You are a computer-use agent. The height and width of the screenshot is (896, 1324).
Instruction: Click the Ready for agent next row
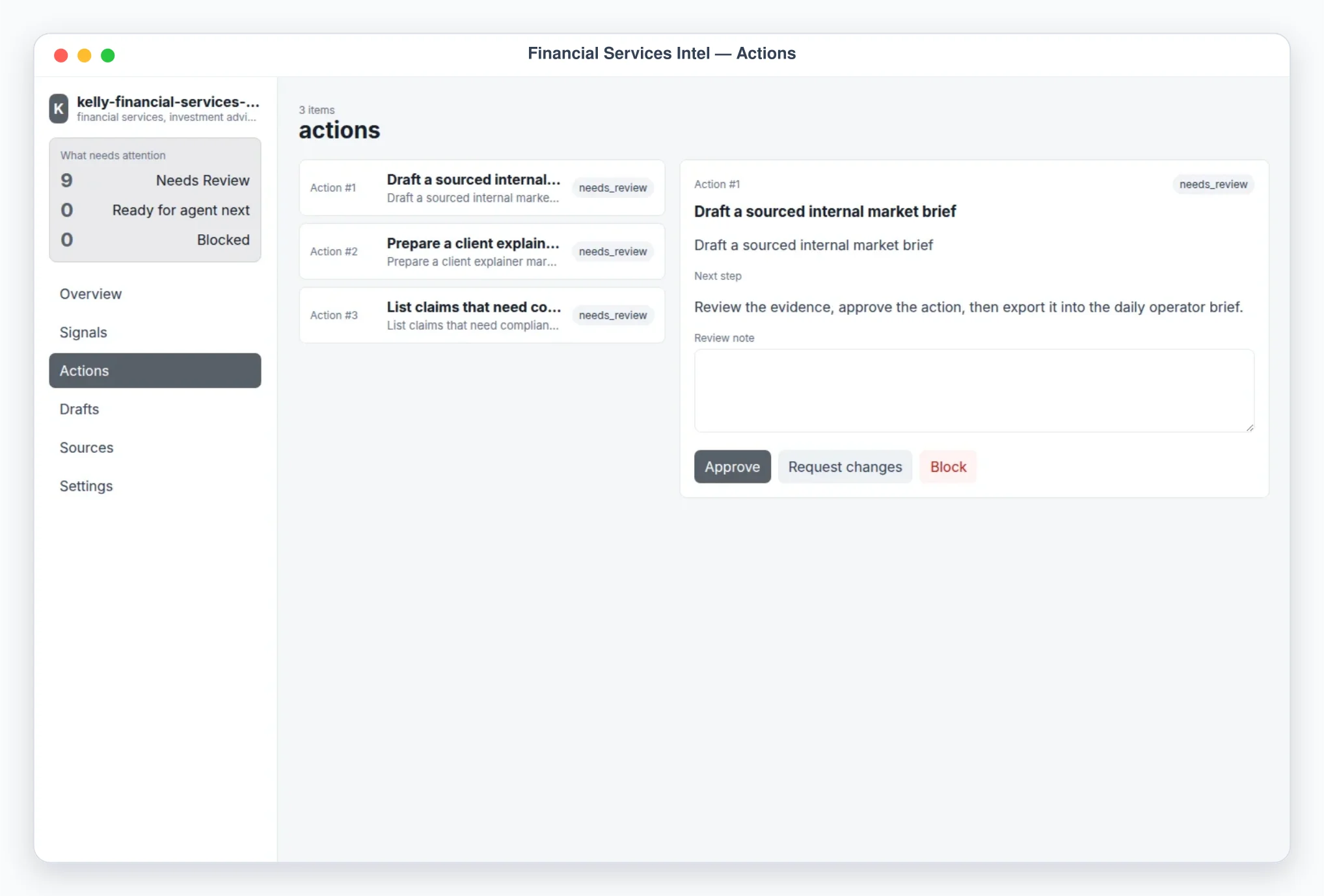[155, 210]
